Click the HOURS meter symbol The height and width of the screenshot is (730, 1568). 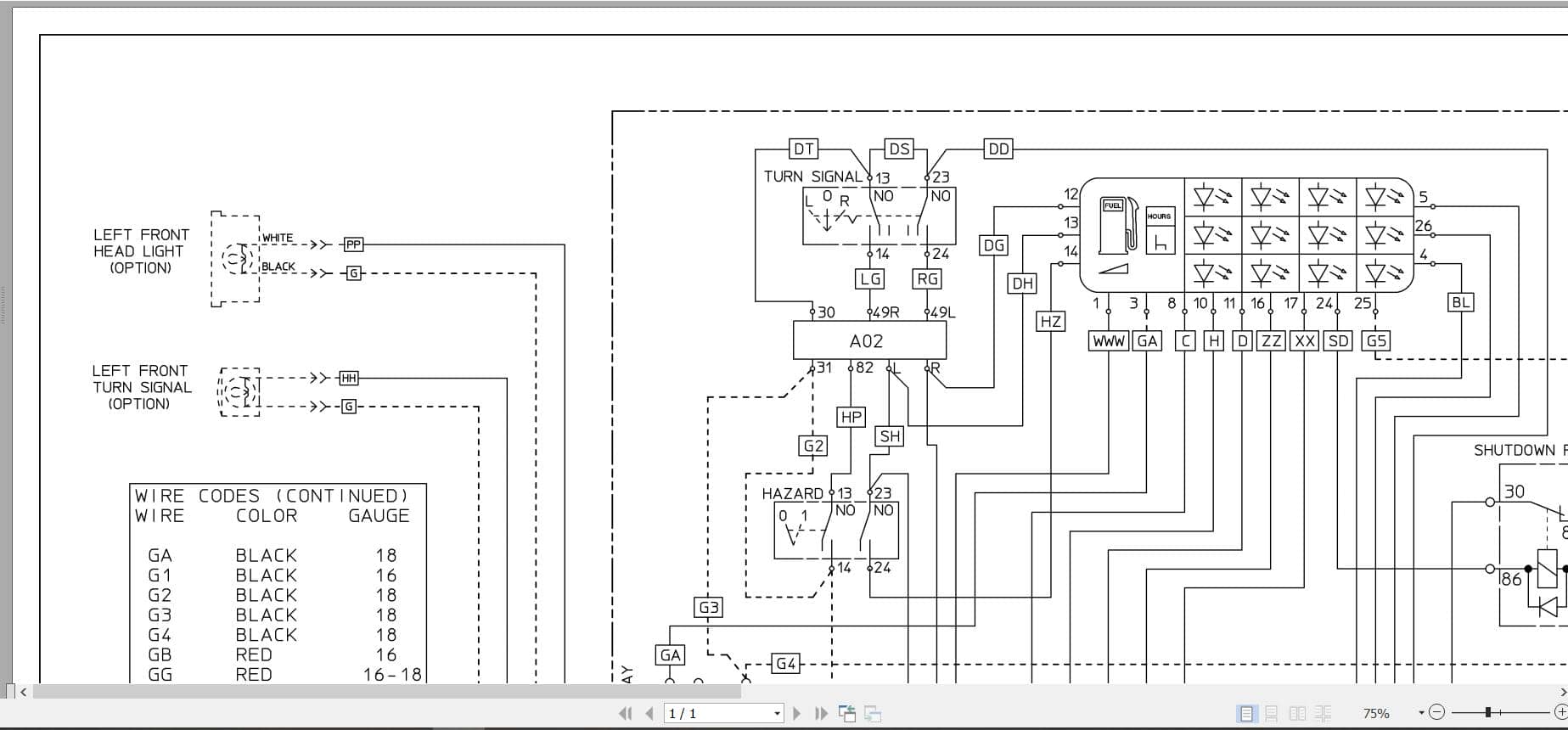[1160, 231]
